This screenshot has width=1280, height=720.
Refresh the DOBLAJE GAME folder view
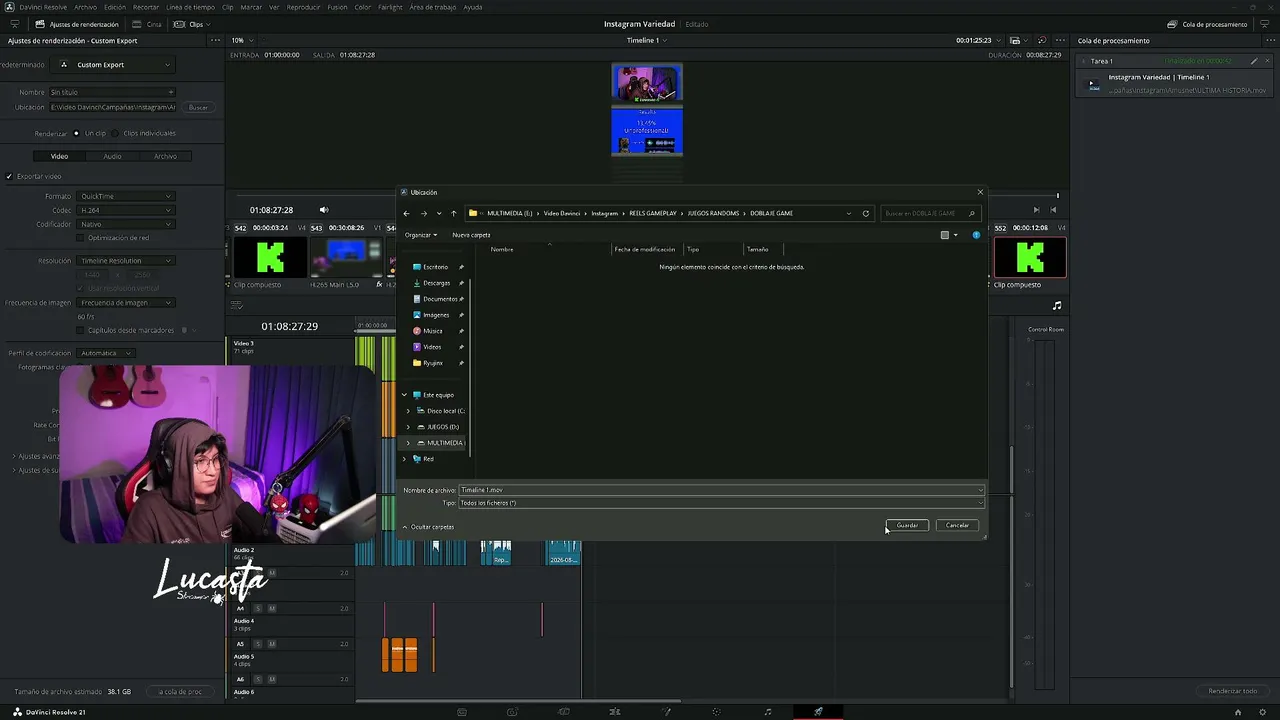(866, 213)
